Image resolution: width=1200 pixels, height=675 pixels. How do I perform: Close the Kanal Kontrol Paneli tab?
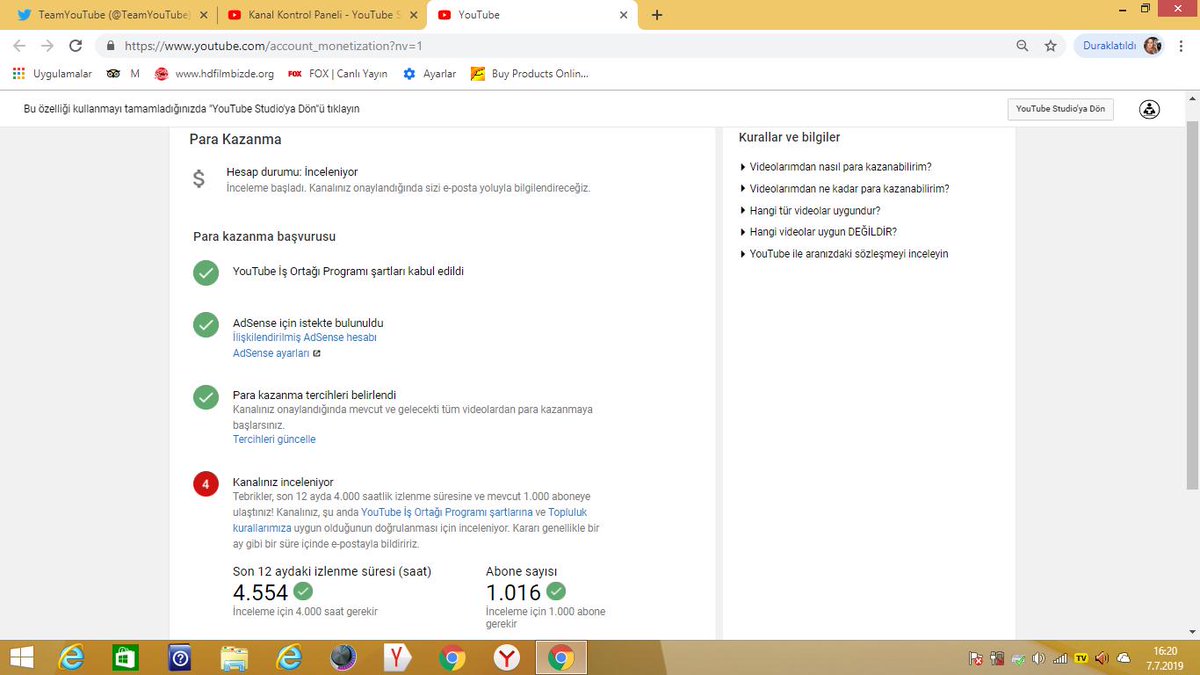coord(414,15)
